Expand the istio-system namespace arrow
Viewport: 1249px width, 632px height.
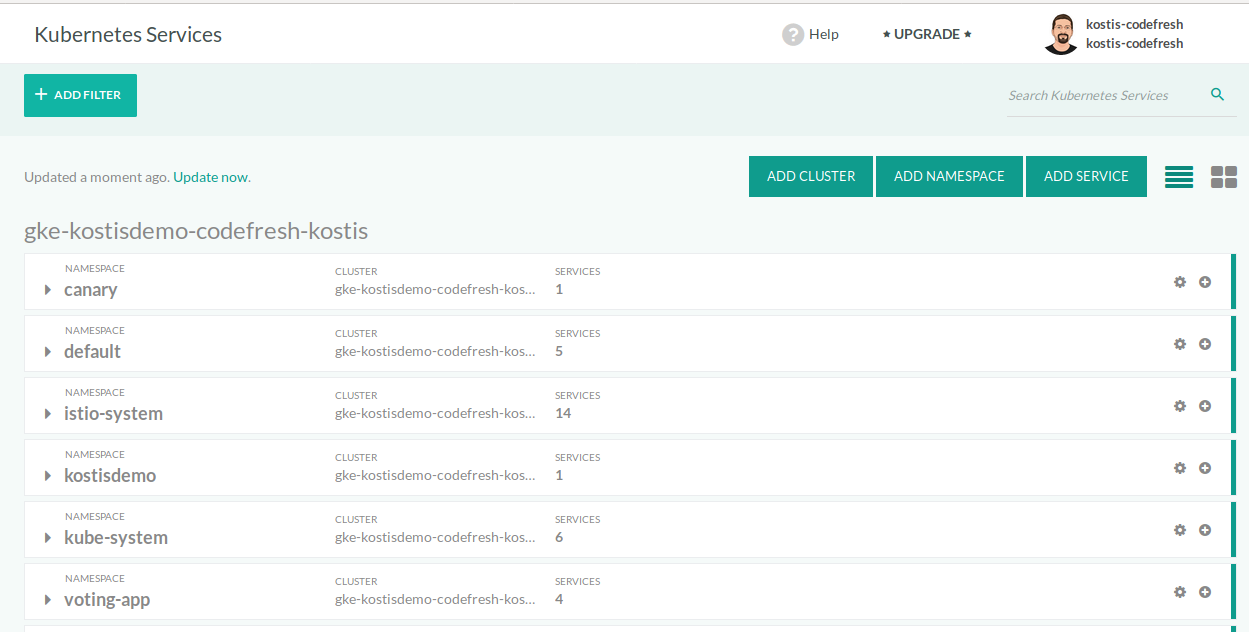pyautogui.click(x=48, y=414)
